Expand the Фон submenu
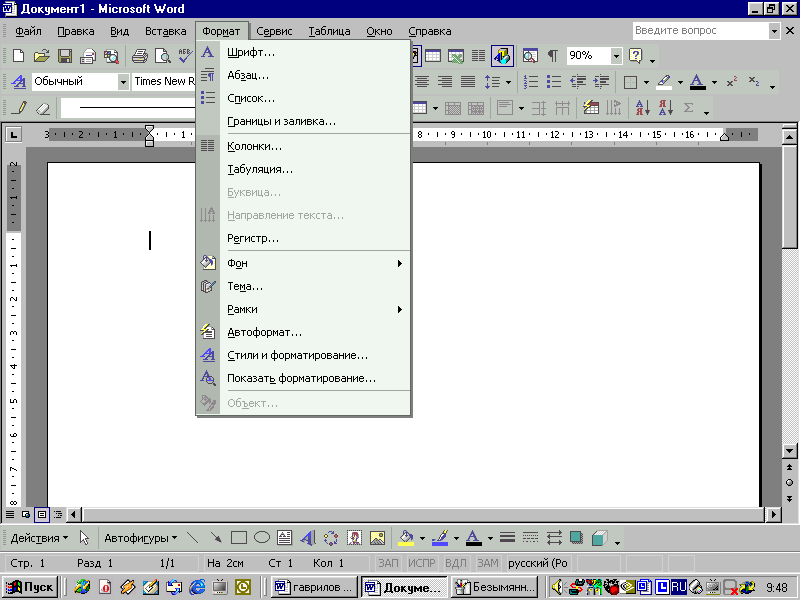 coord(315,263)
